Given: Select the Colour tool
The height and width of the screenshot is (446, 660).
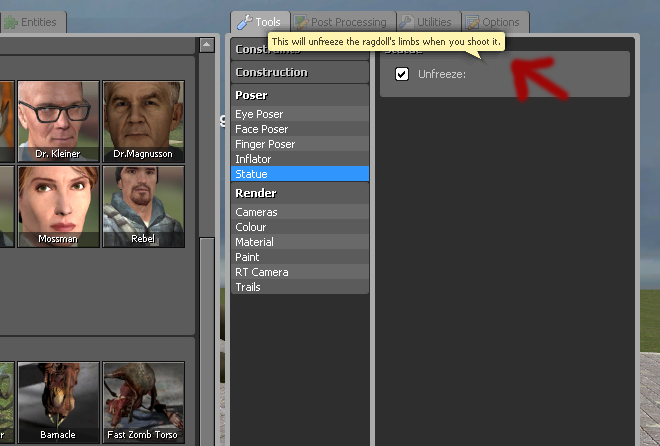Looking at the screenshot, I should click(300, 227).
